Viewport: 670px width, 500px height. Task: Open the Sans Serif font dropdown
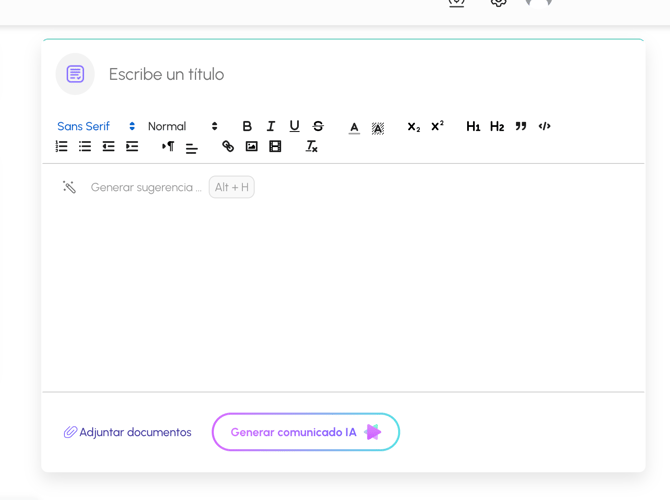(x=96, y=126)
